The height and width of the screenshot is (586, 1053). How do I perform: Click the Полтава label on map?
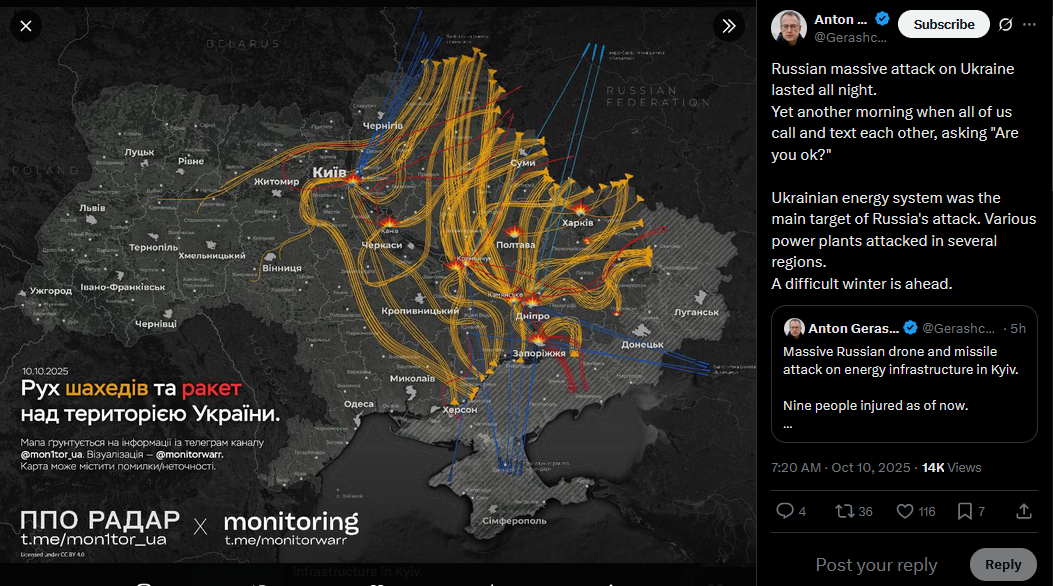516,245
